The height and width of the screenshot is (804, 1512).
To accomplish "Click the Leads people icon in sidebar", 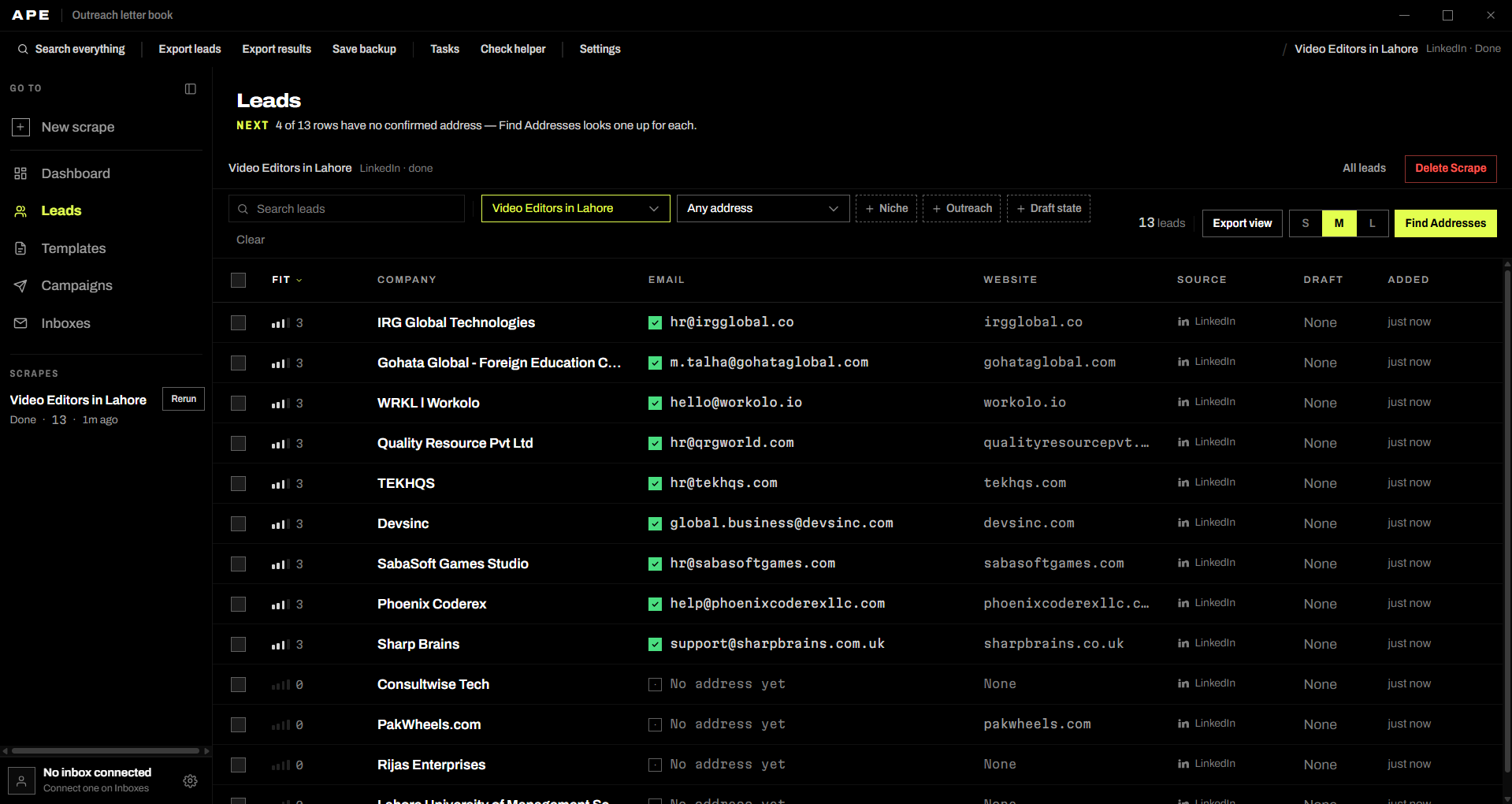I will [x=20, y=211].
